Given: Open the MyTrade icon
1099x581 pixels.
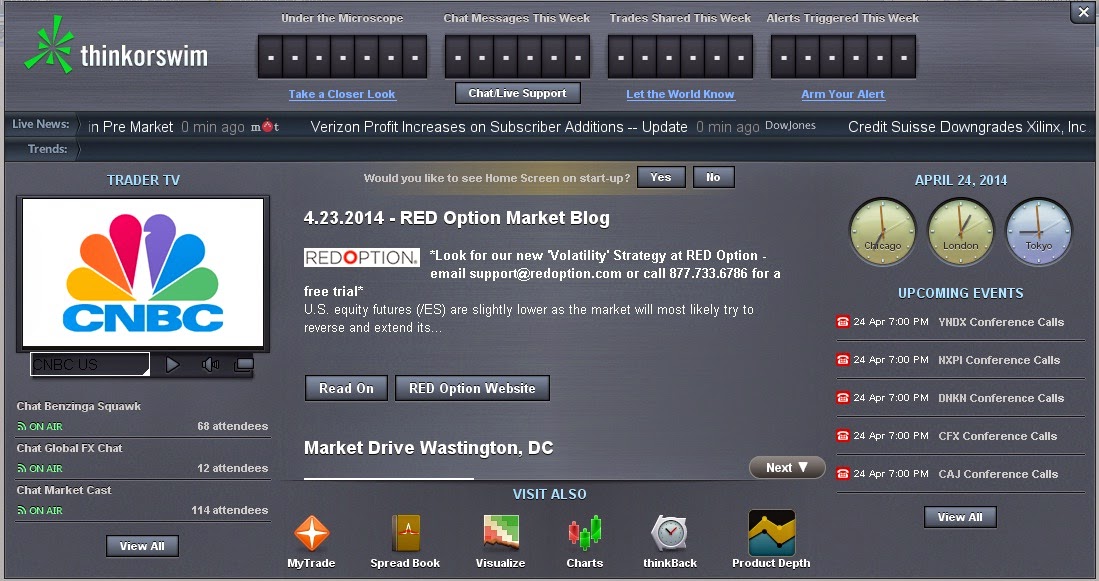Looking at the screenshot, I should click(x=311, y=533).
